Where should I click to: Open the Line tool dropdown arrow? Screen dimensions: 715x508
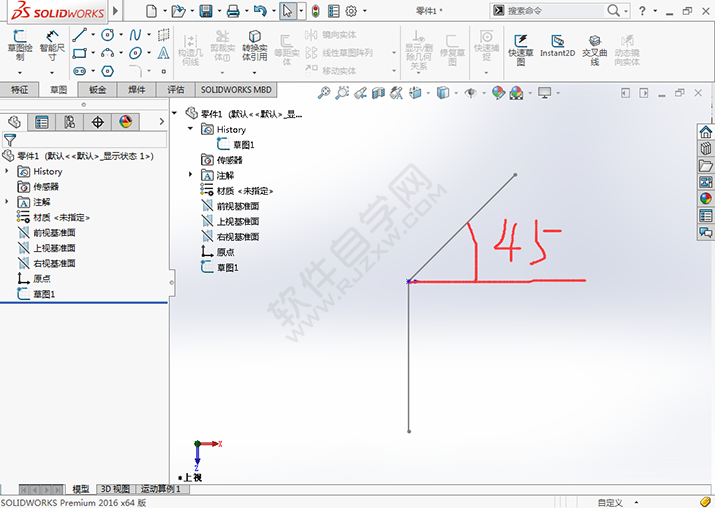[x=93, y=35]
